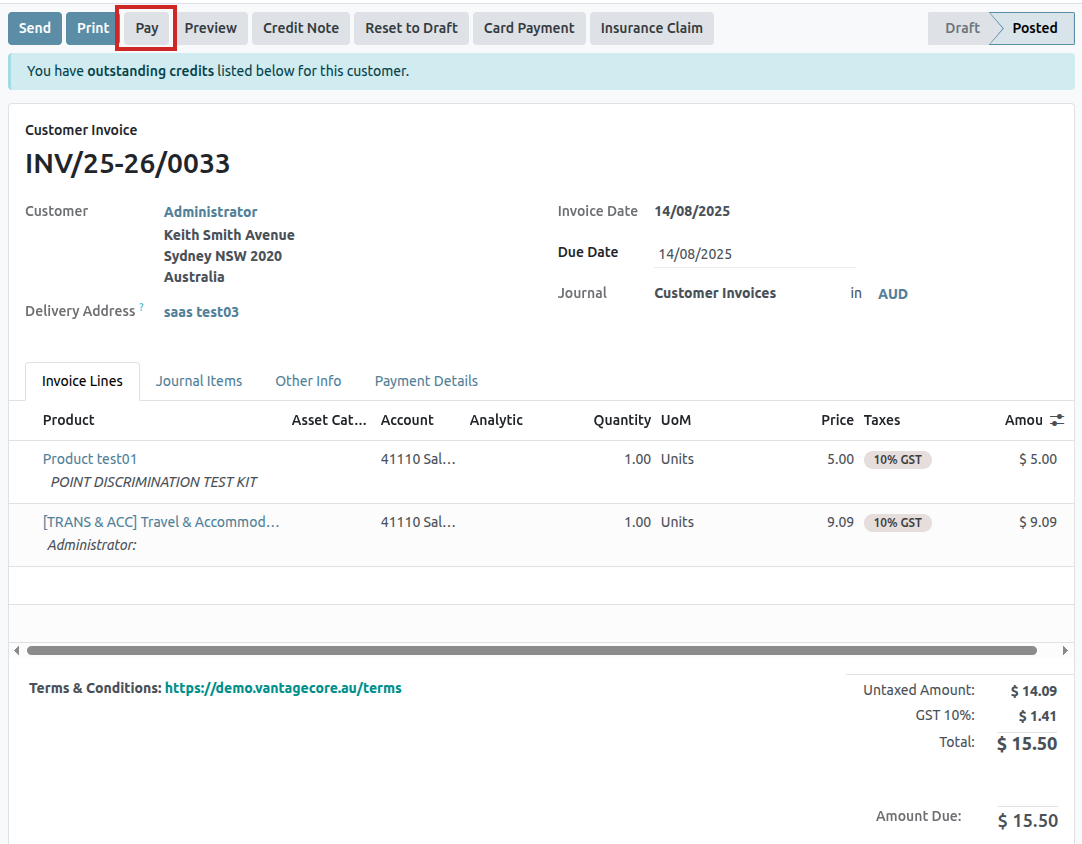Open the Administrator customer link

click(210, 212)
